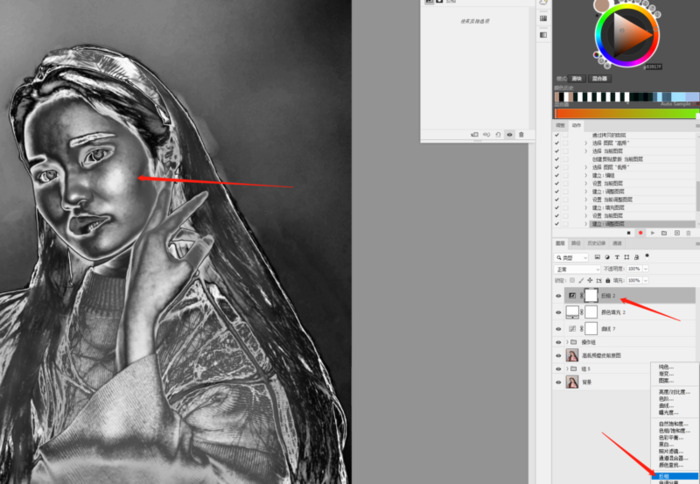The height and width of the screenshot is (484, 700).
Task: Hide the 背景 layer via eye icon
Action: (558, 381)
